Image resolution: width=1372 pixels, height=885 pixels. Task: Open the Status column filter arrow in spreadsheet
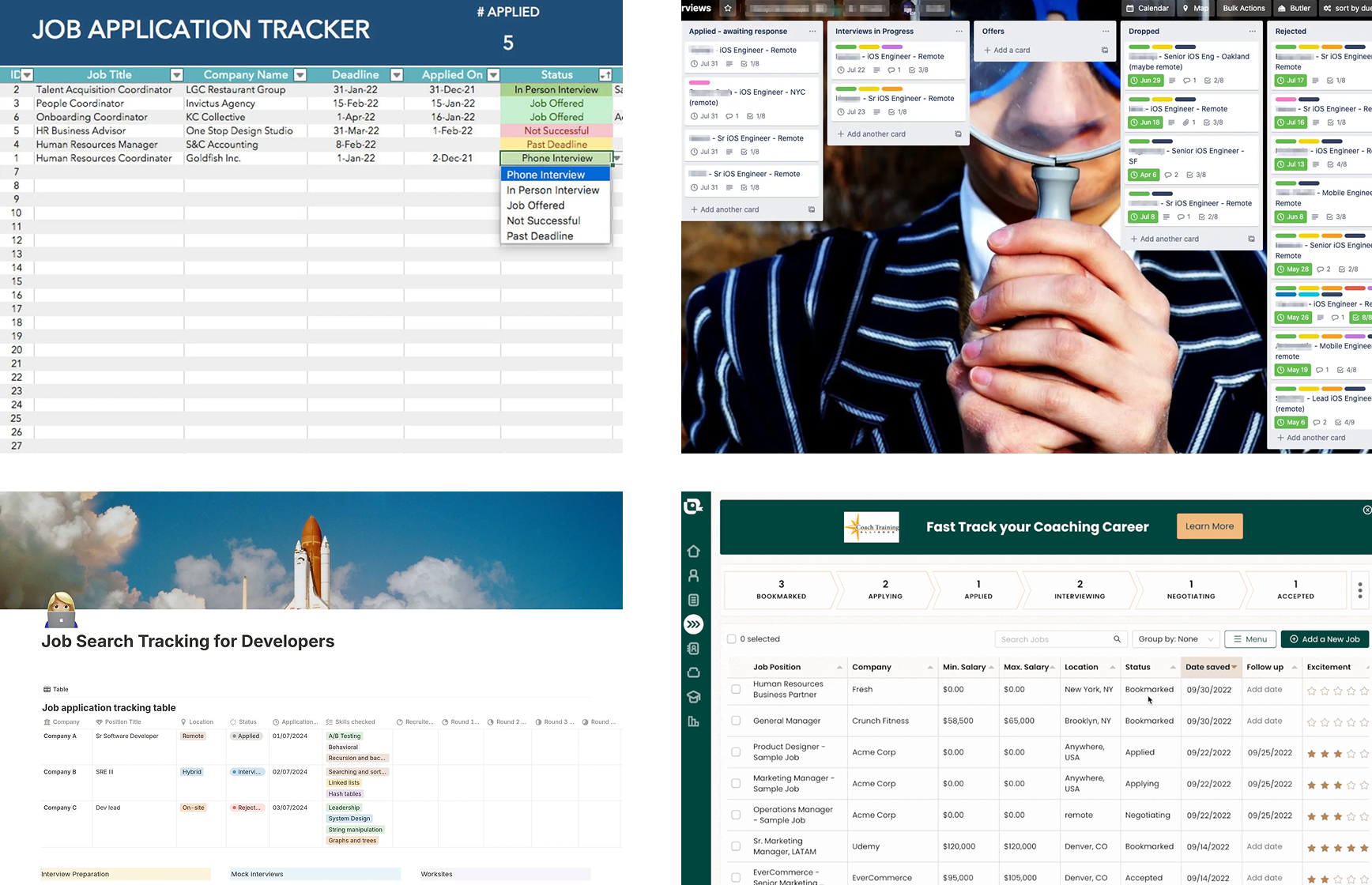605,75
